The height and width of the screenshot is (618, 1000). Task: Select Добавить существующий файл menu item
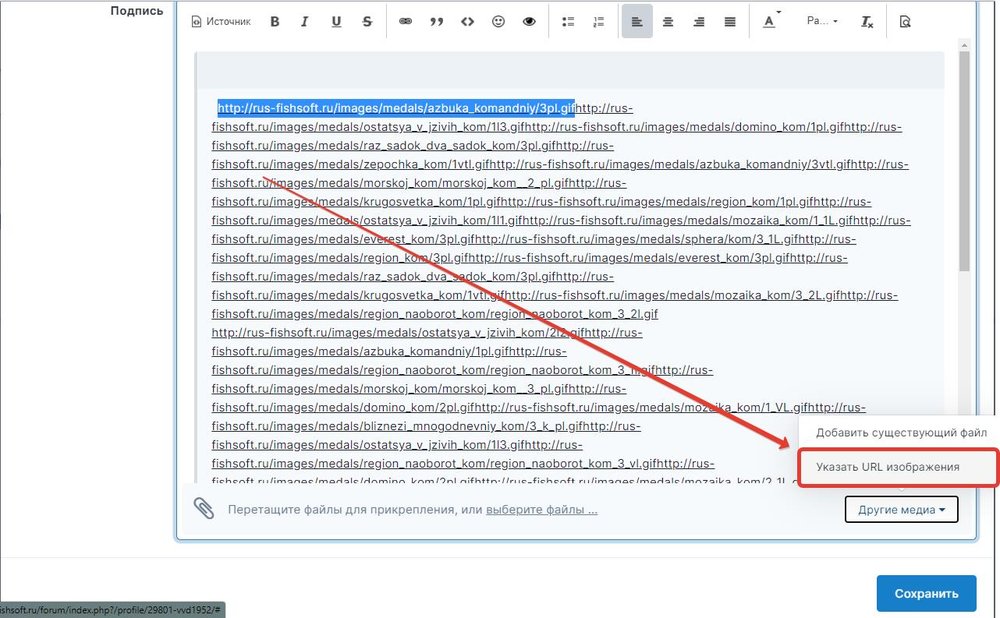[901, 433]
